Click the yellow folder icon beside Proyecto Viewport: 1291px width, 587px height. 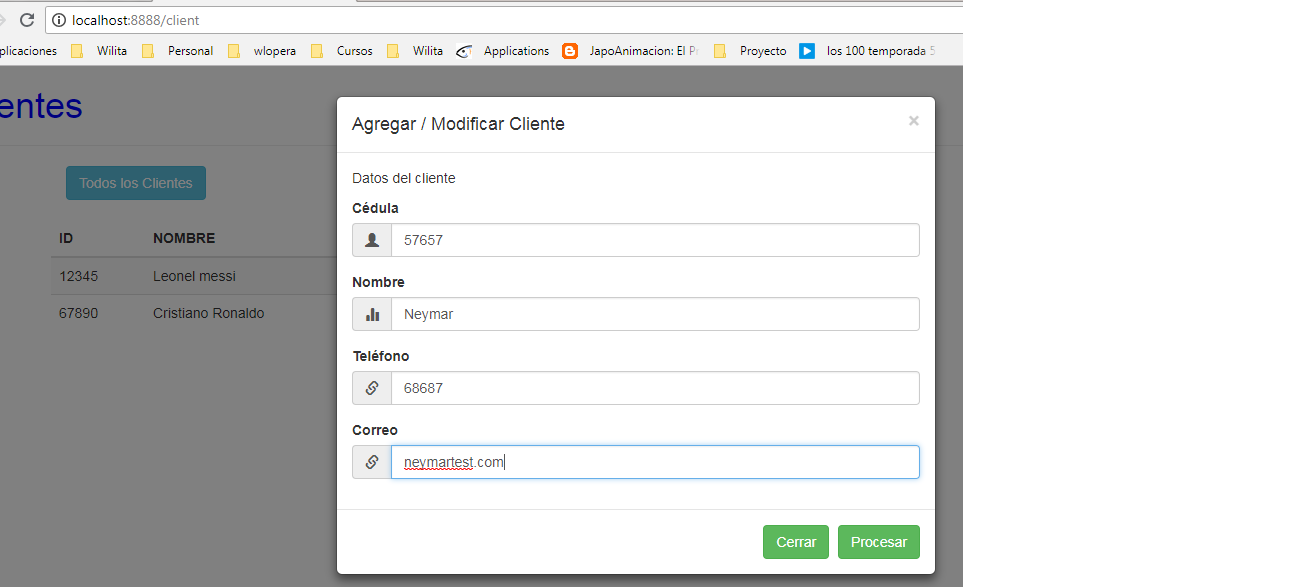coord(721,51)
